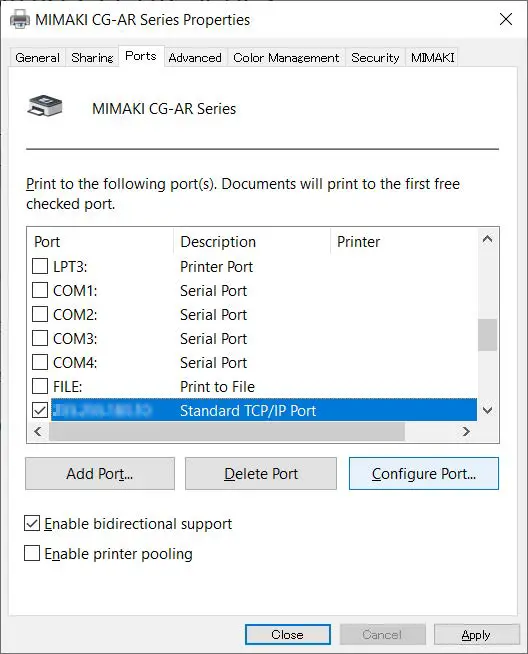528x654 pixels.
Task: Select the COM2: port name
Action: [75, 314]
